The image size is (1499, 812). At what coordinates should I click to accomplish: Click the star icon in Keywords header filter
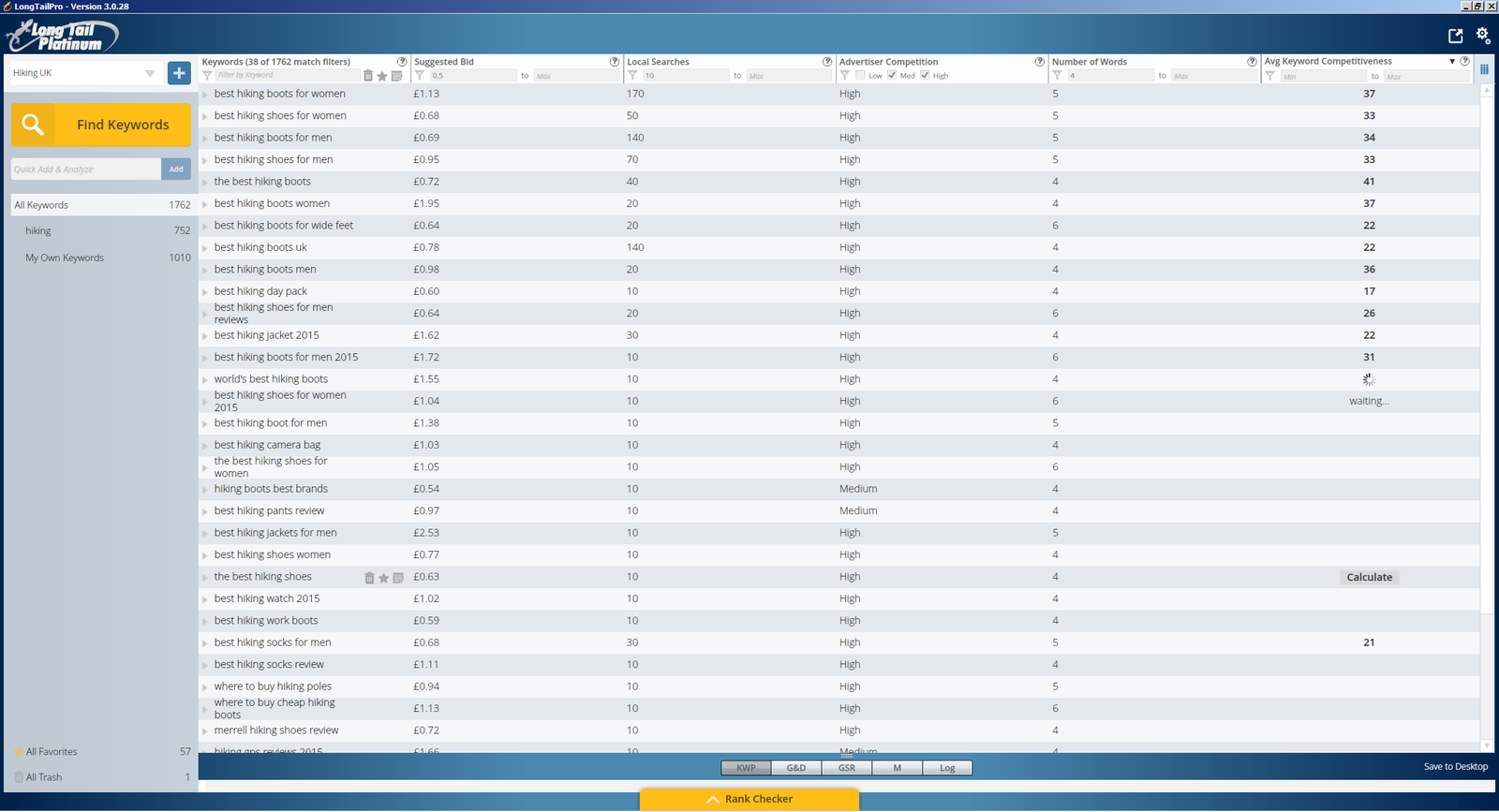[x=382, y=76]
